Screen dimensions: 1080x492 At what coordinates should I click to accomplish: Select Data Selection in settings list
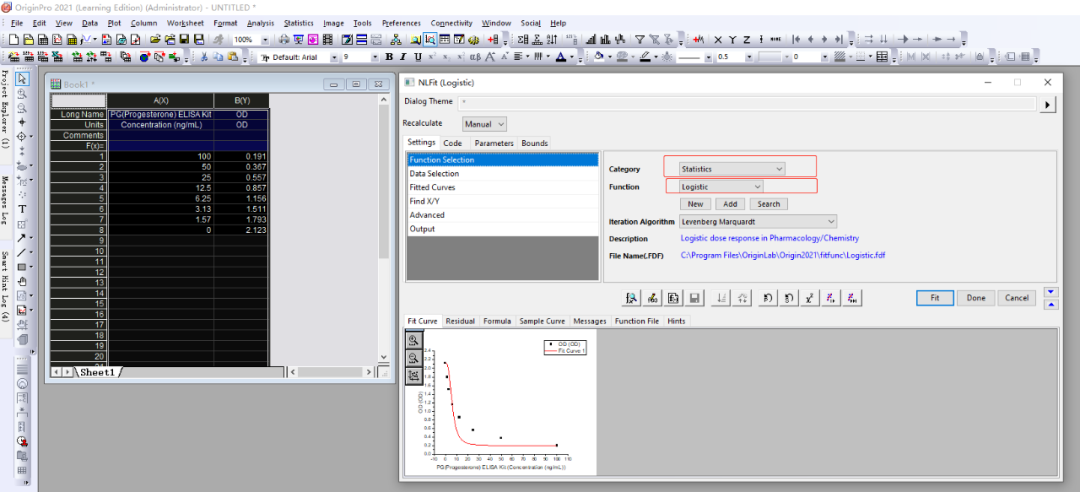tap(436, 174)
